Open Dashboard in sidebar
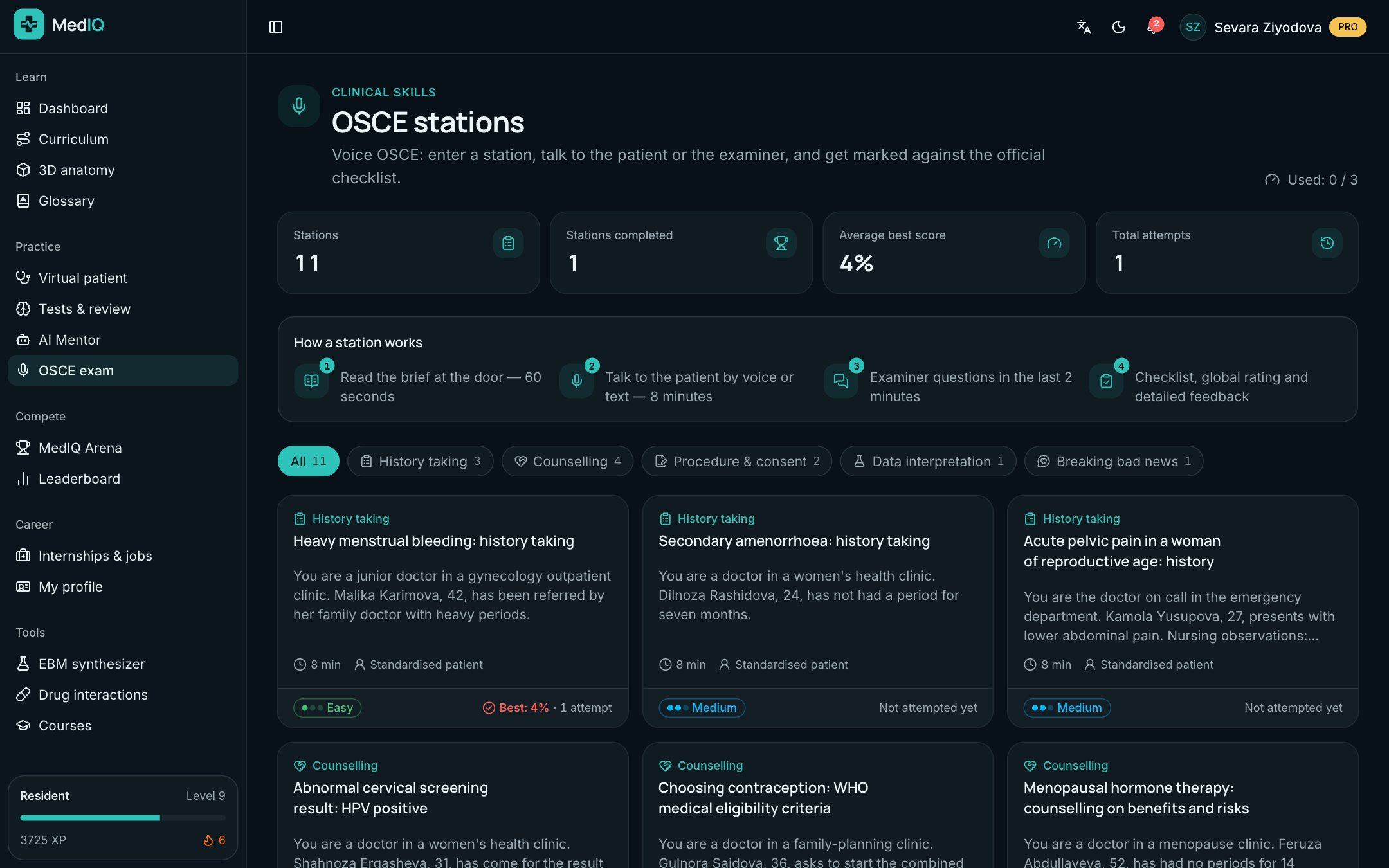 [x=123, y=108]
